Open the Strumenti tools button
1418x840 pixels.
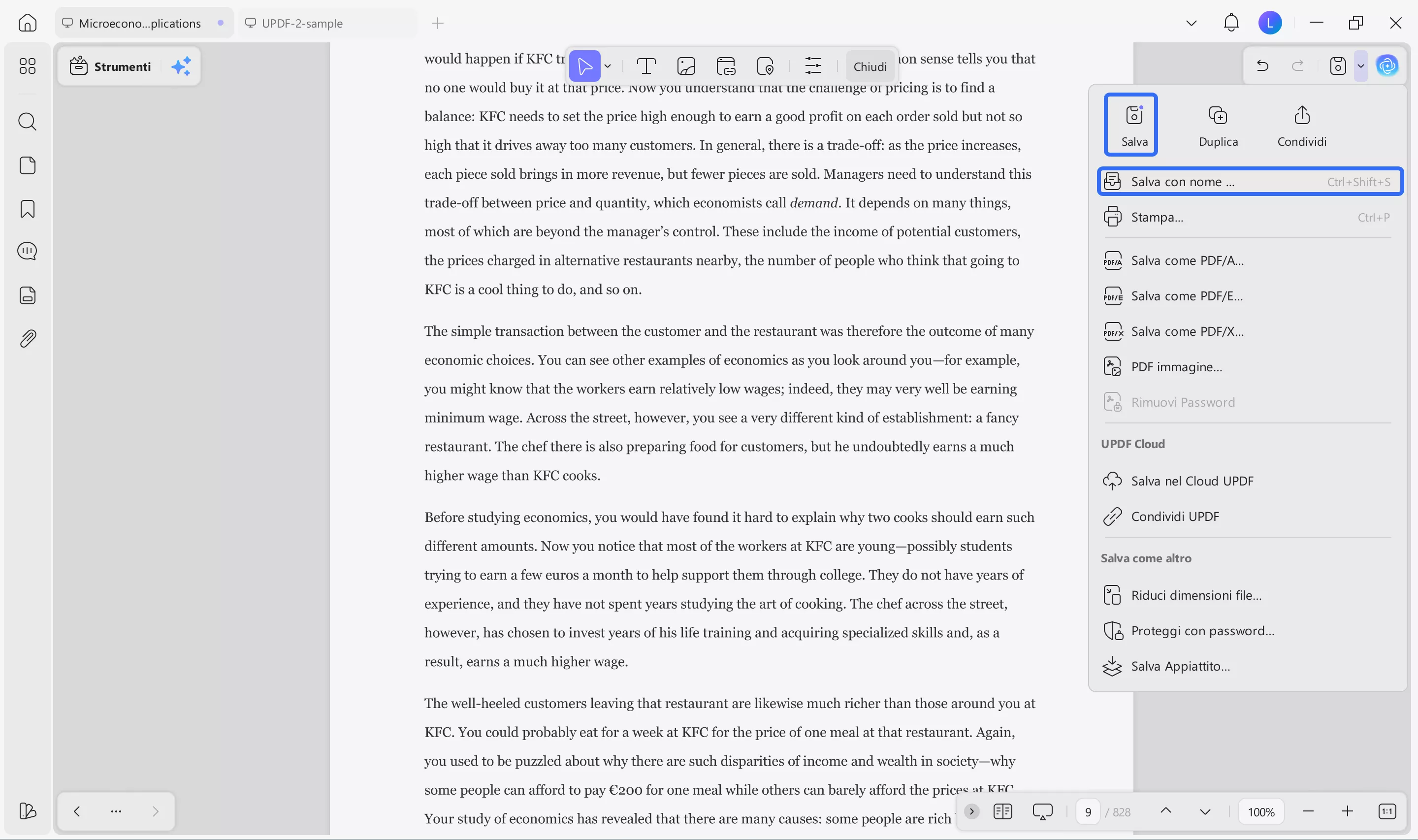[110, 66]
